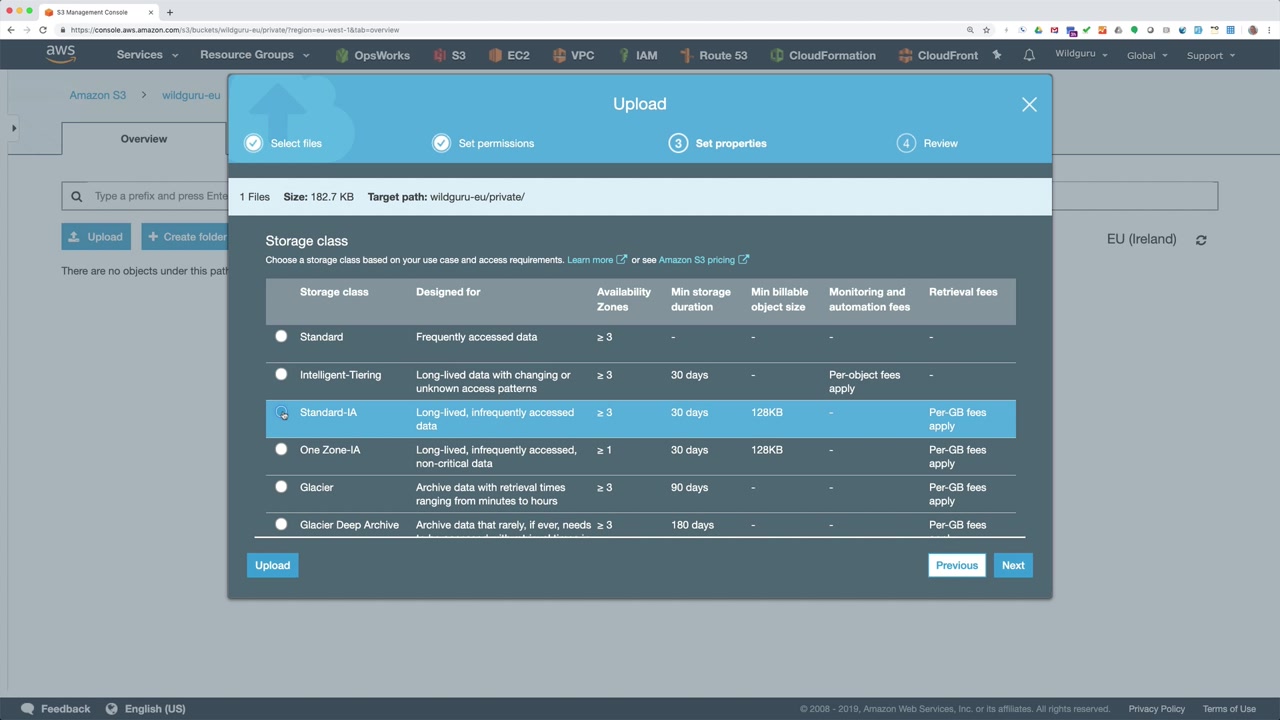
Task: Open the VPC service shortcut
Action: pyautogui.click(x=573, y=55)
